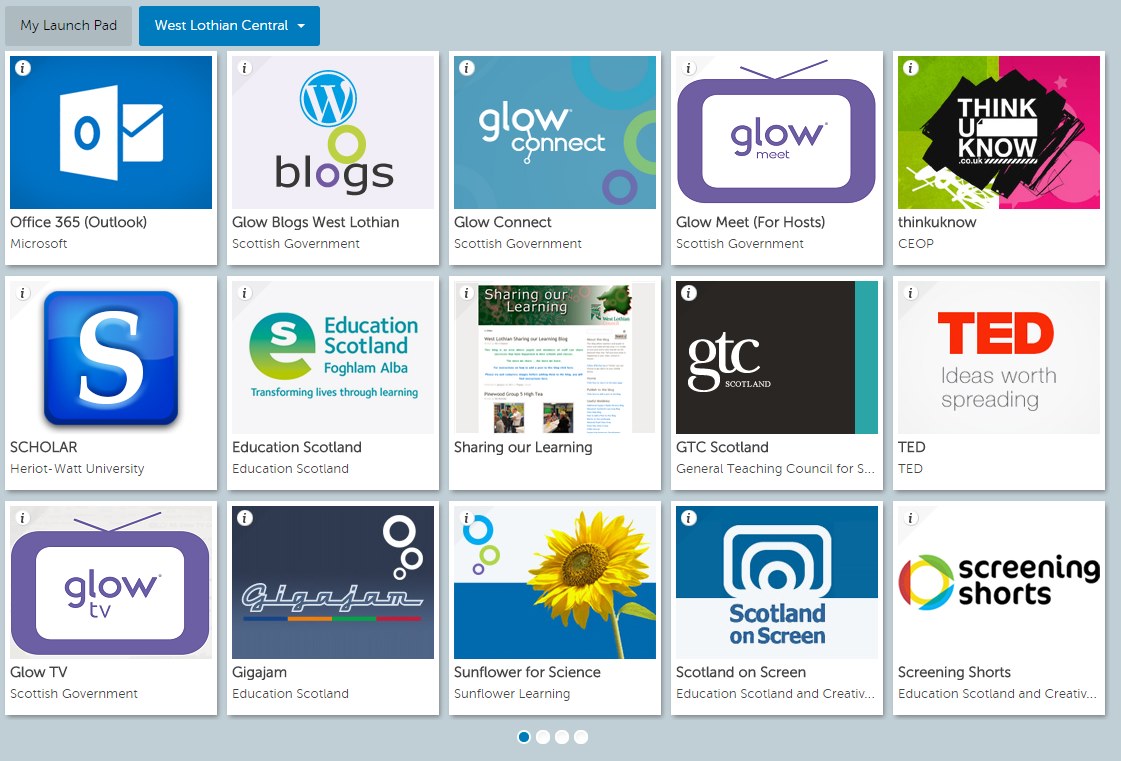Open the Scotland on Screen logo
1121x761 pixels.
point(776,582)
